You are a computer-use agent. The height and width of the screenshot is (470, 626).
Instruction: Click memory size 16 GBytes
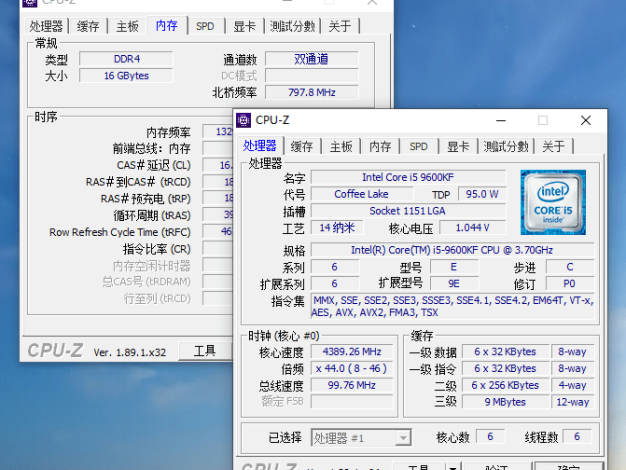point(126,75)
